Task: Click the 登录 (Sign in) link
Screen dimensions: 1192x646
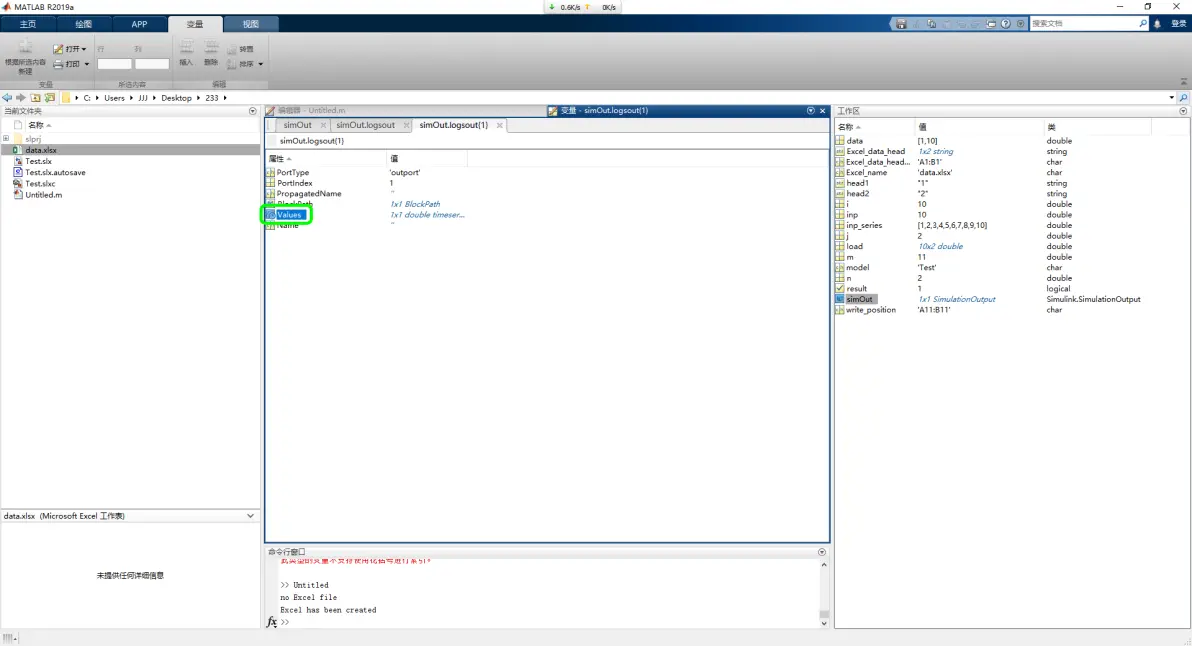Action: tap(1178, 24)
